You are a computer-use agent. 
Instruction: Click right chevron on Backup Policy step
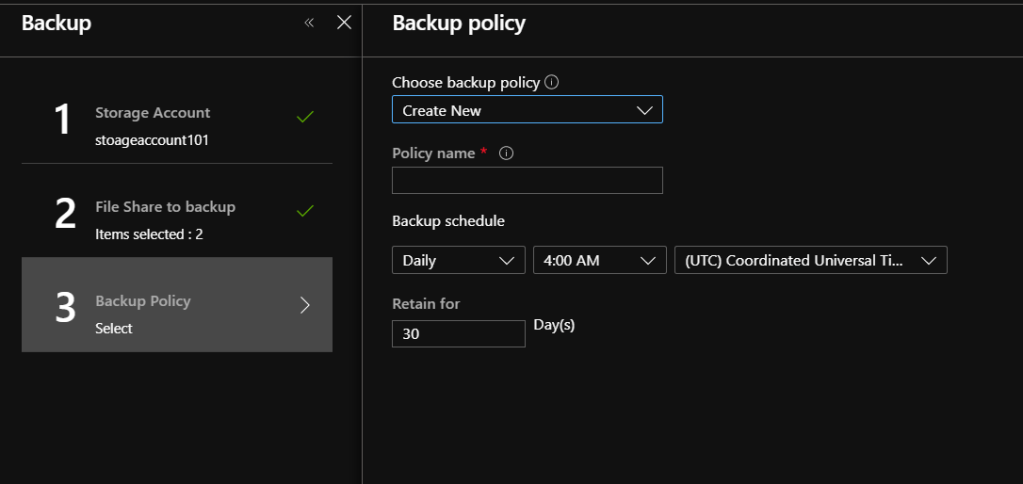pyautogui.click(x=306, y=306)
